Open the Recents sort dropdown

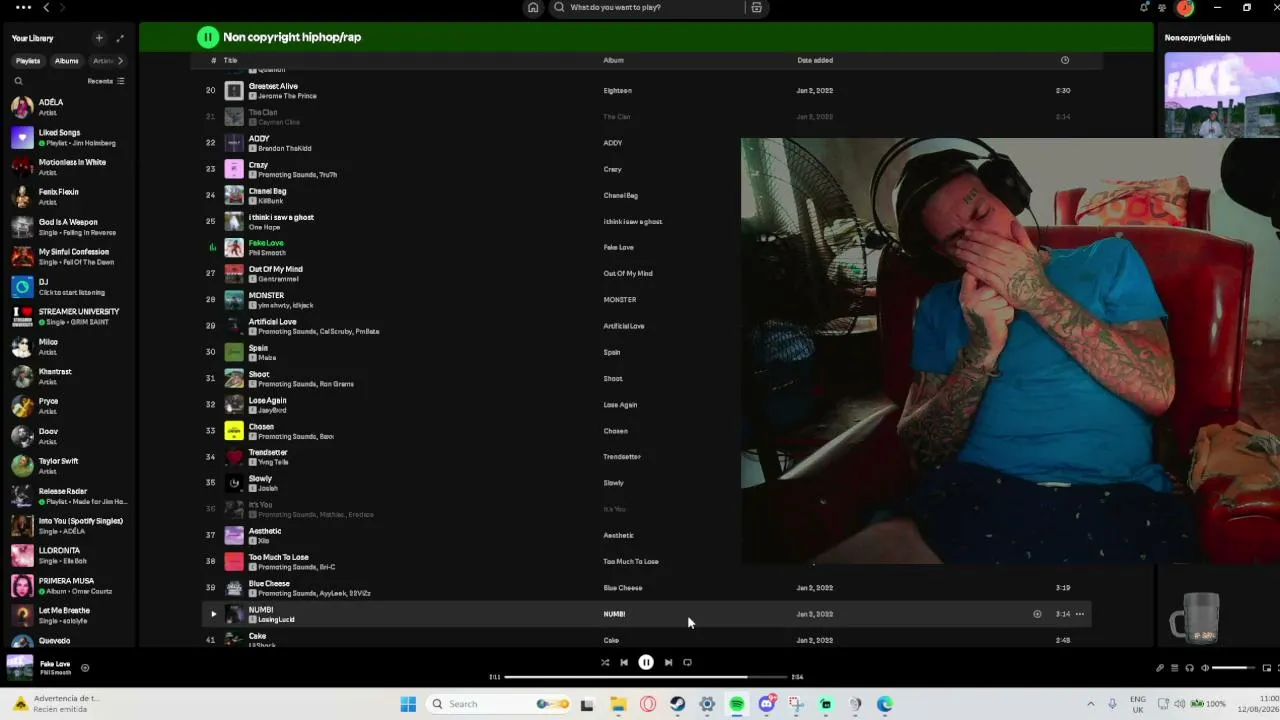[x=105, y=81]
